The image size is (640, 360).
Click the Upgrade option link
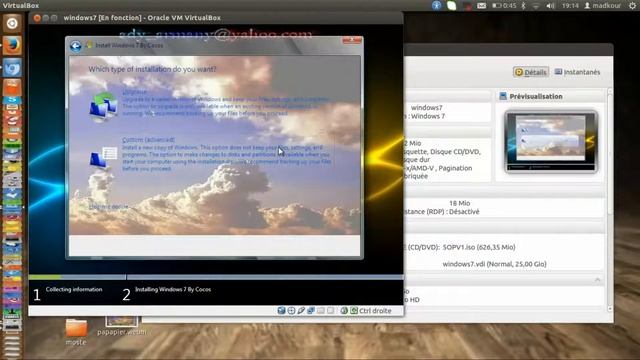tap(134, 92)
